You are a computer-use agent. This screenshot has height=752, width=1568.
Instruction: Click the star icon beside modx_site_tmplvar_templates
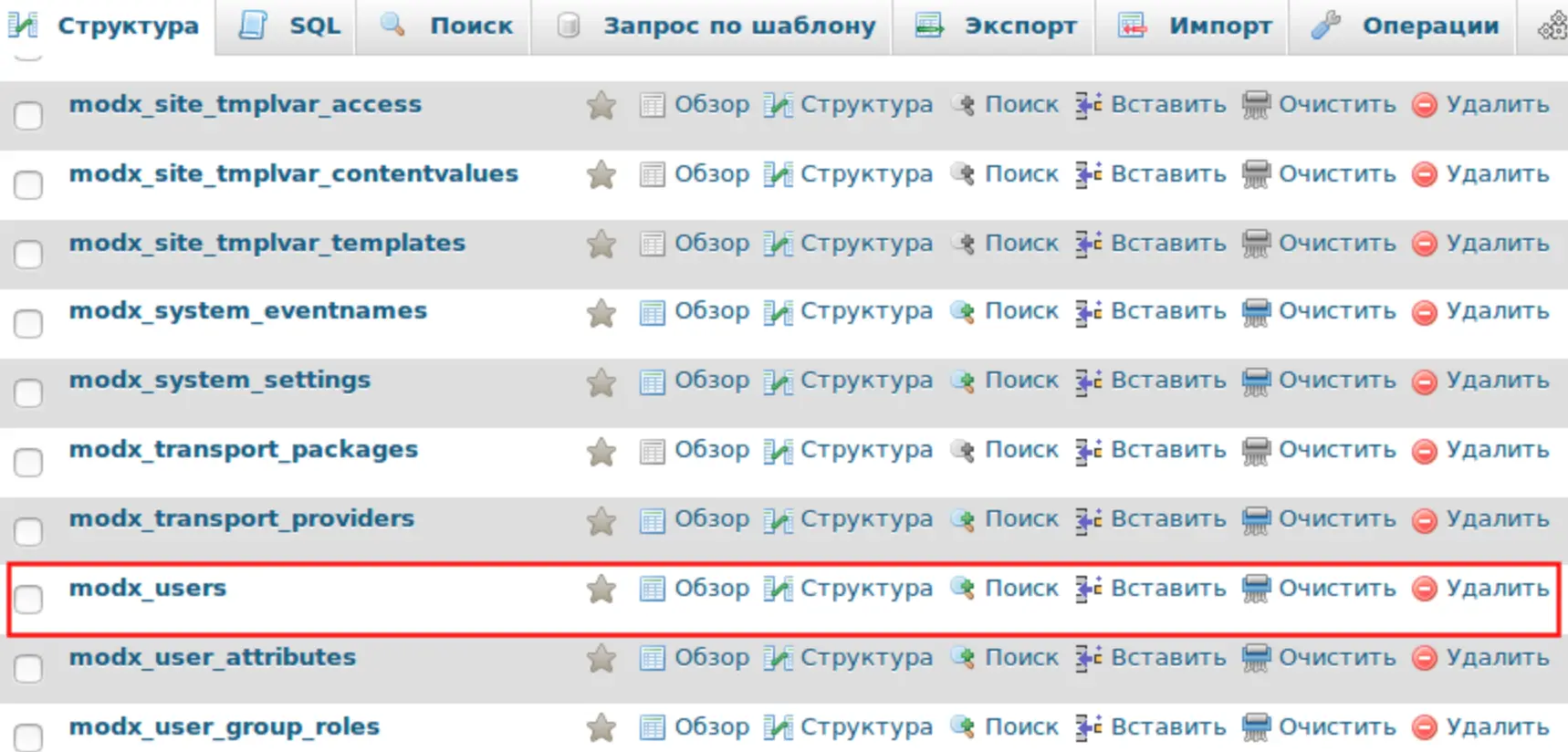tap(601, 245)
